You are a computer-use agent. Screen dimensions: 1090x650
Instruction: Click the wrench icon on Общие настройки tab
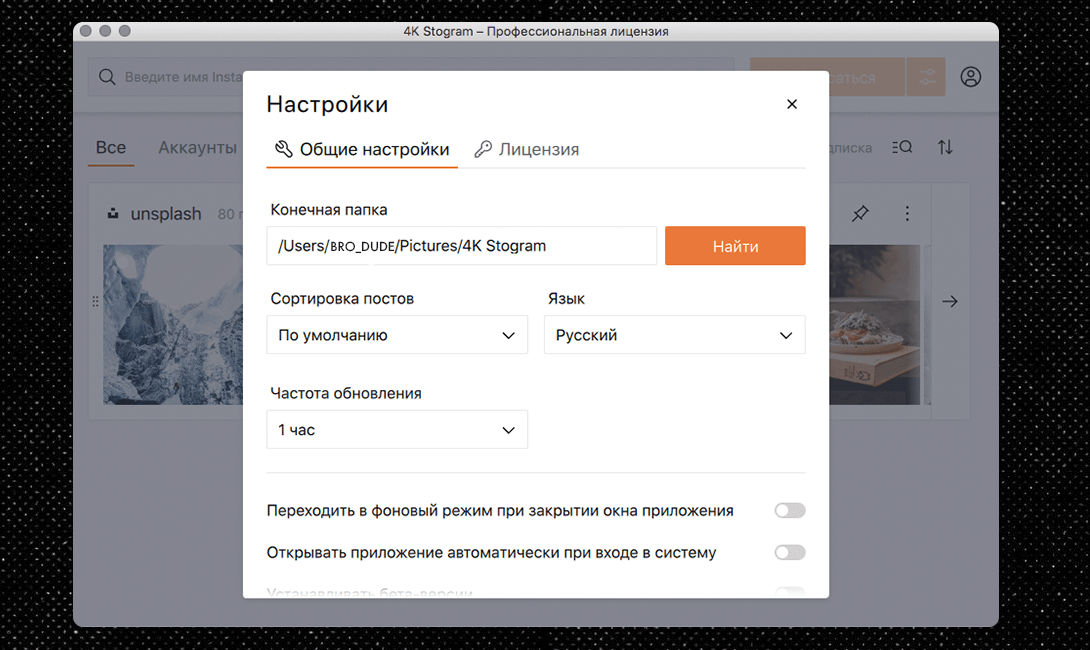tap(283, 149)
